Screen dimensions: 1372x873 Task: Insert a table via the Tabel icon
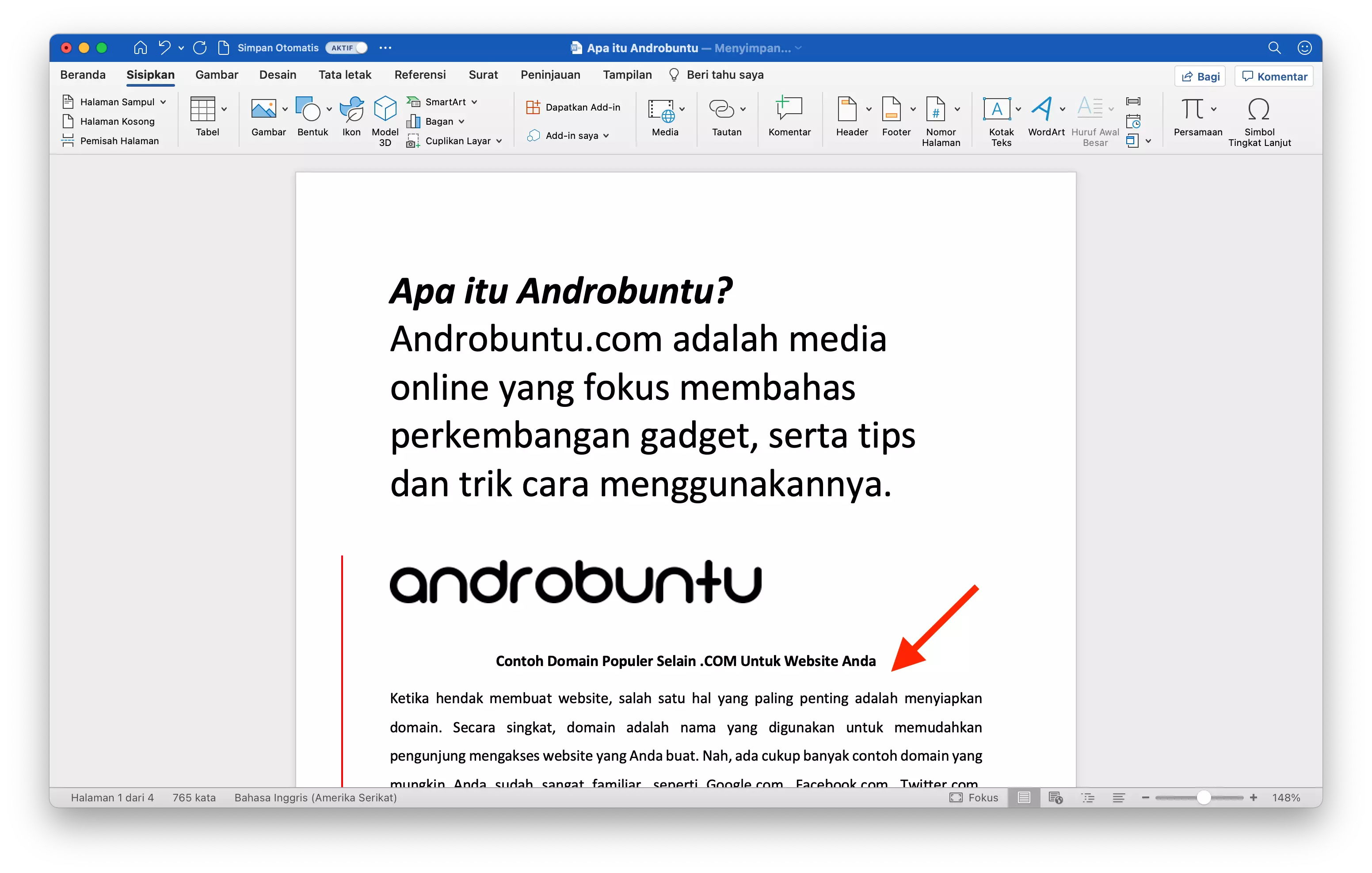[207, 117]
